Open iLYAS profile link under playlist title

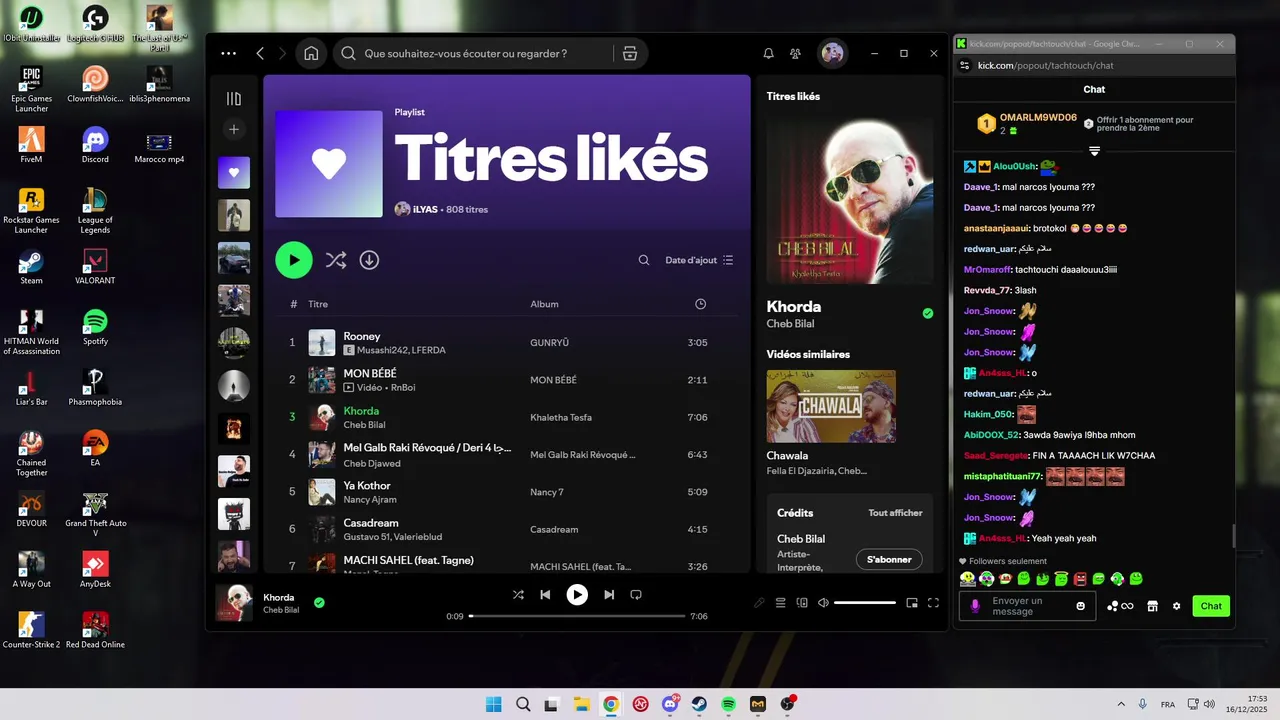pyautogui.click(x=425, y=210)
